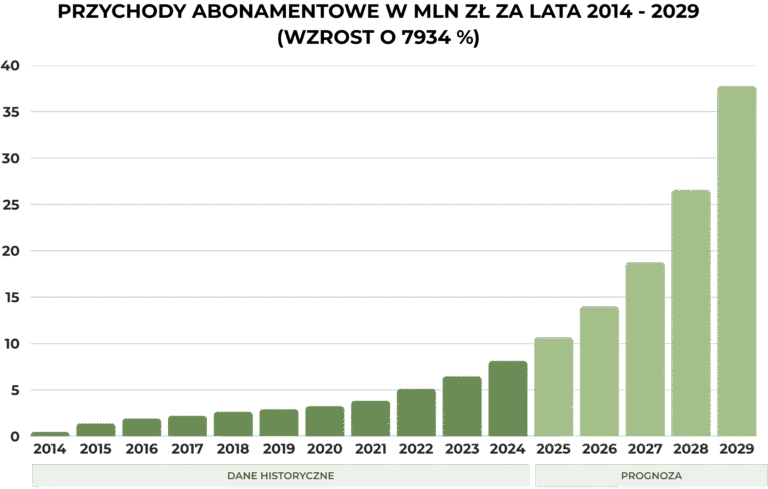This screenshot has width=768, height=489.
Task: Click the 10 value on y-axis
Action: pos(11,344)
